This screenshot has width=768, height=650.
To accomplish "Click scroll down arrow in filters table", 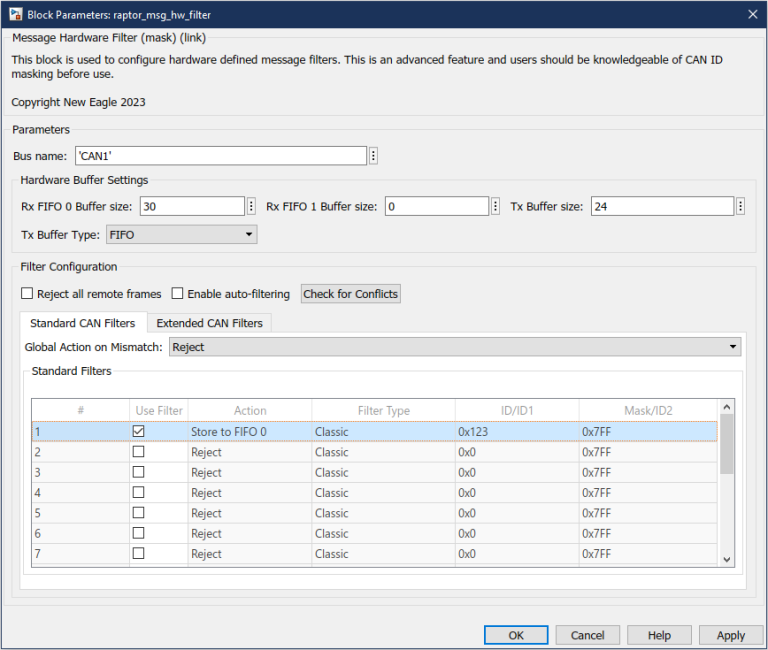I will click(x=727, y=559).
